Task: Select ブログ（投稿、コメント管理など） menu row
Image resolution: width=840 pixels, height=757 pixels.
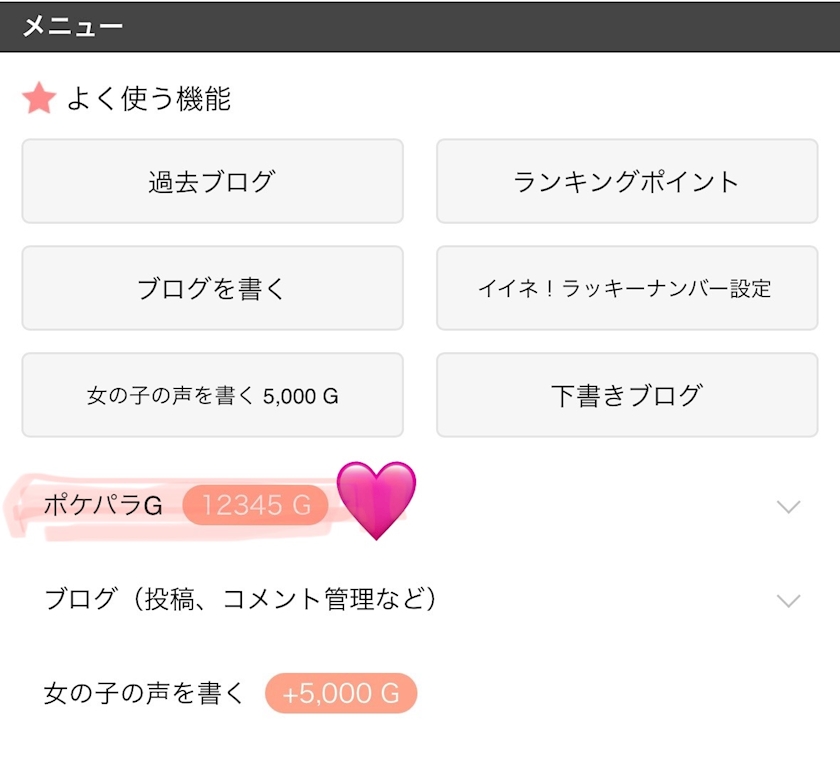Action: point(241,600)
